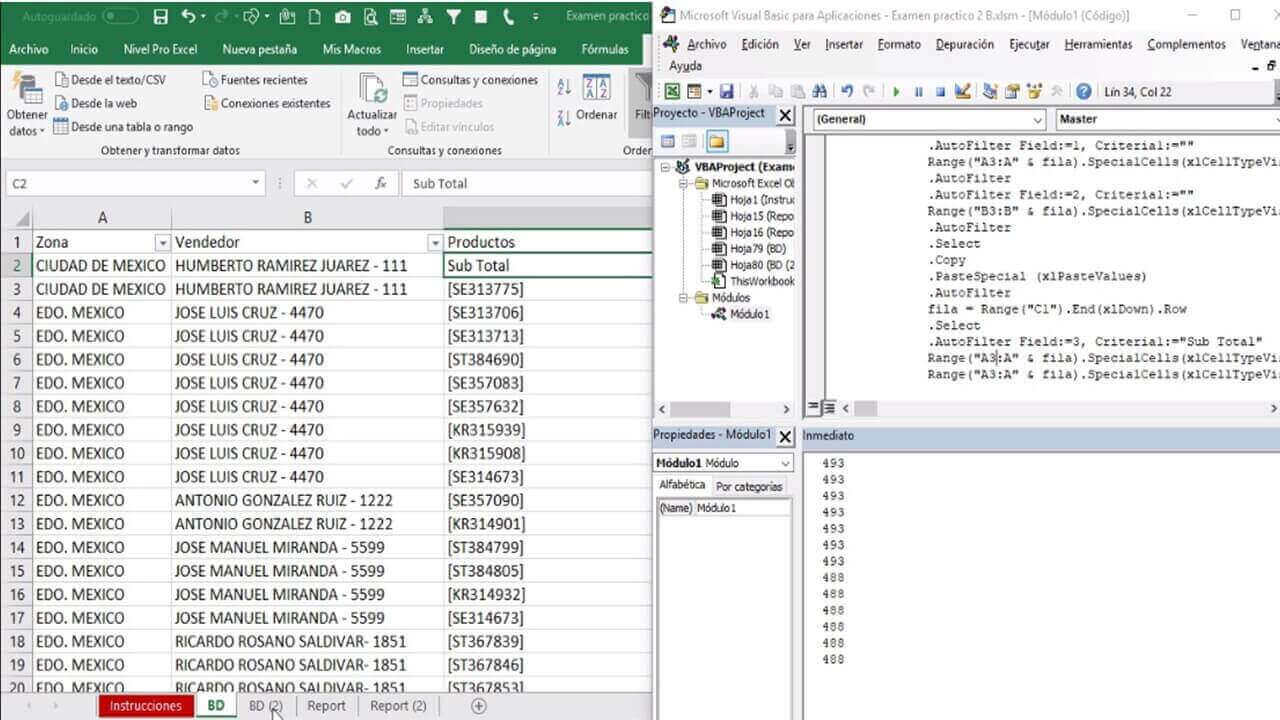Click the phone icon in Excel quick access toolbar

coord(508,17)
